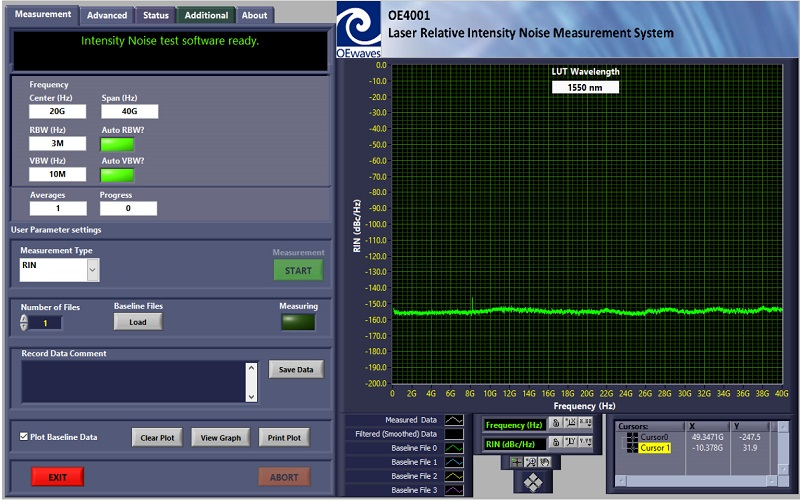Click the cursor mover diamond pad

pos(533,482)
